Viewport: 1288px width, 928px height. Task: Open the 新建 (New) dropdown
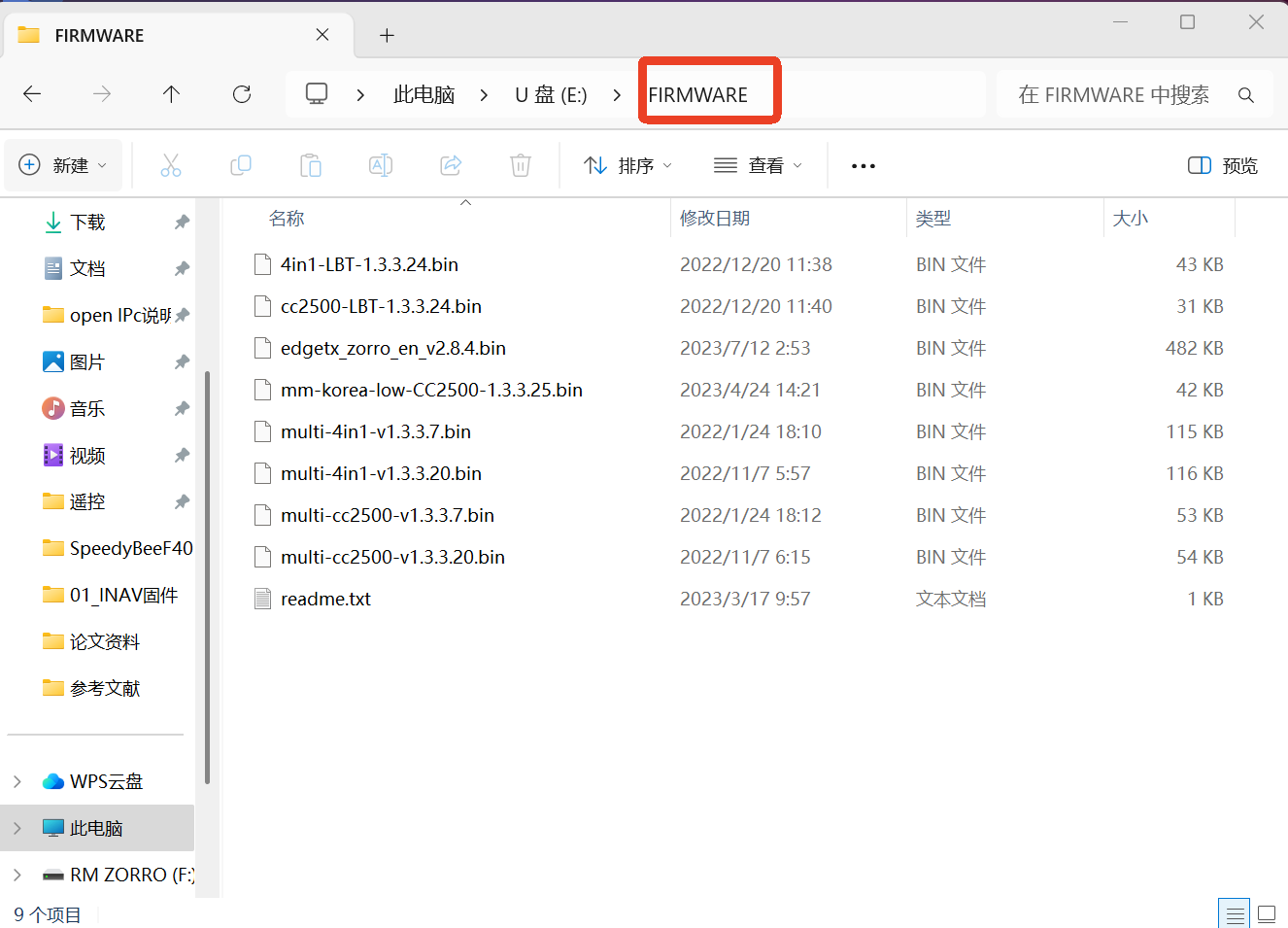coord(63,165)
